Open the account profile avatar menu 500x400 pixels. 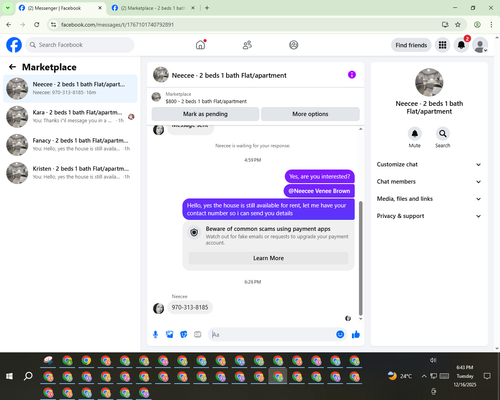click(x=480, y=45)
